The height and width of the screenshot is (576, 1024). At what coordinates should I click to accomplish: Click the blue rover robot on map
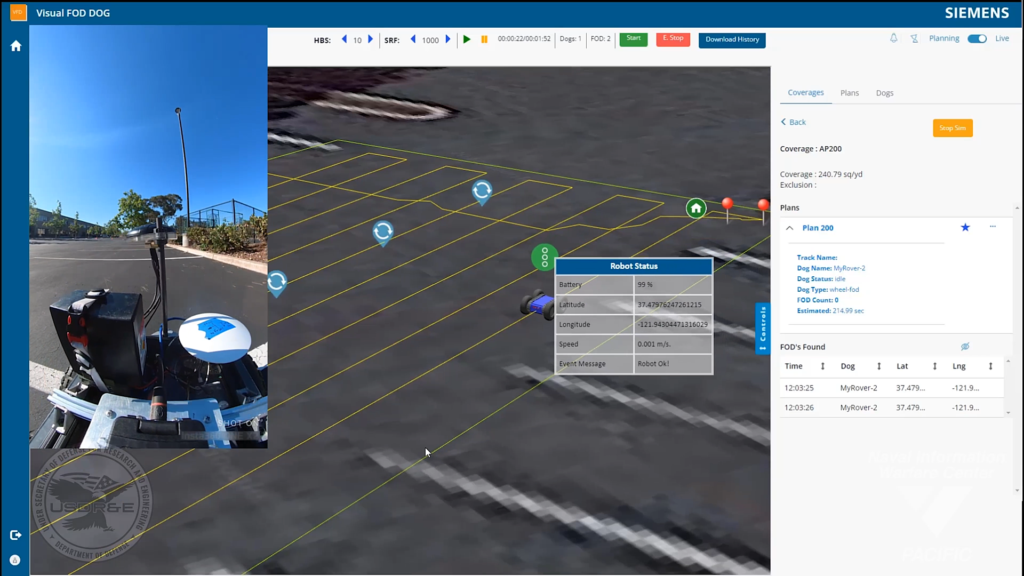tap(537, 304)
